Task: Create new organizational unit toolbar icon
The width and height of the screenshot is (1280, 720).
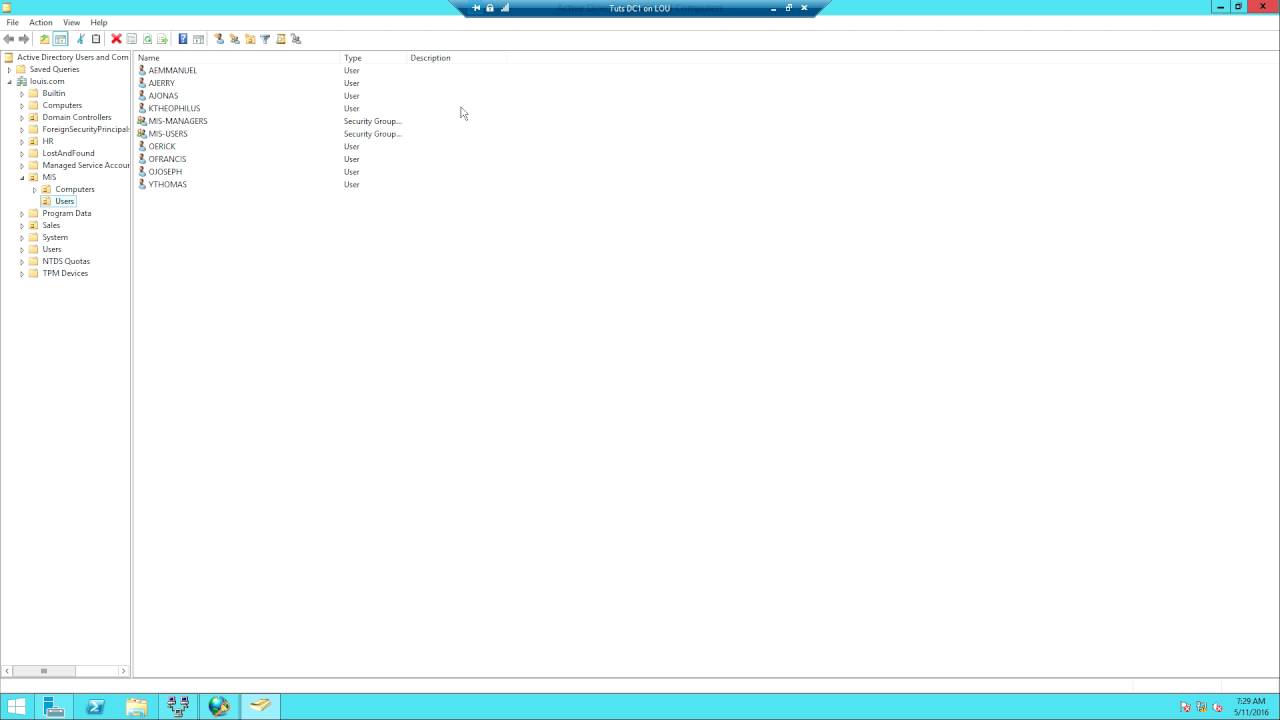Action: point(250,39)
